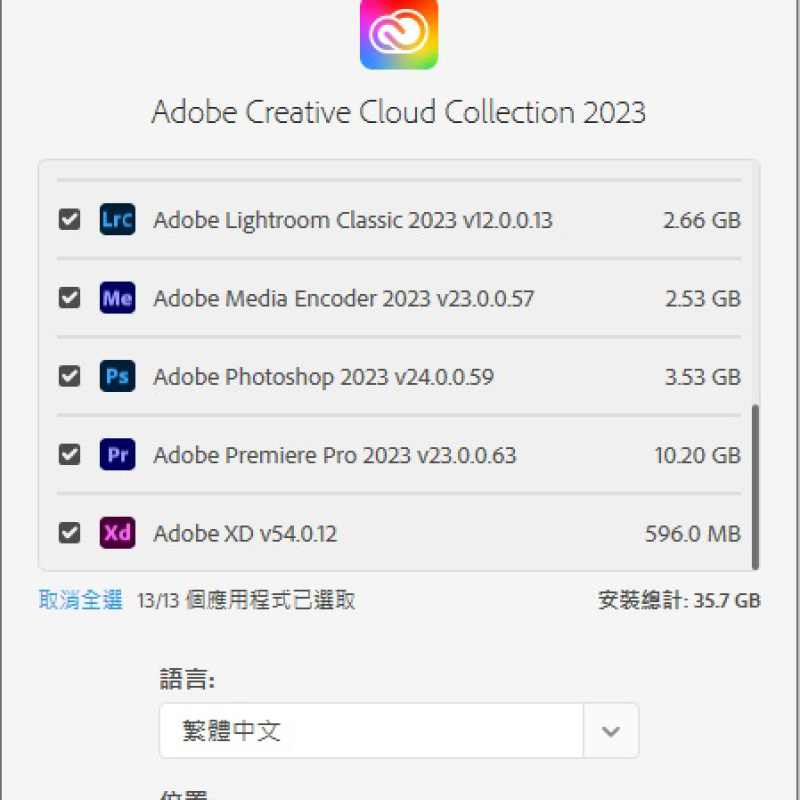Screen dimensions: 800x800
Task: Select the Adobe Photoshop 2023 v24.0.0.59 row
Action: 399,376
